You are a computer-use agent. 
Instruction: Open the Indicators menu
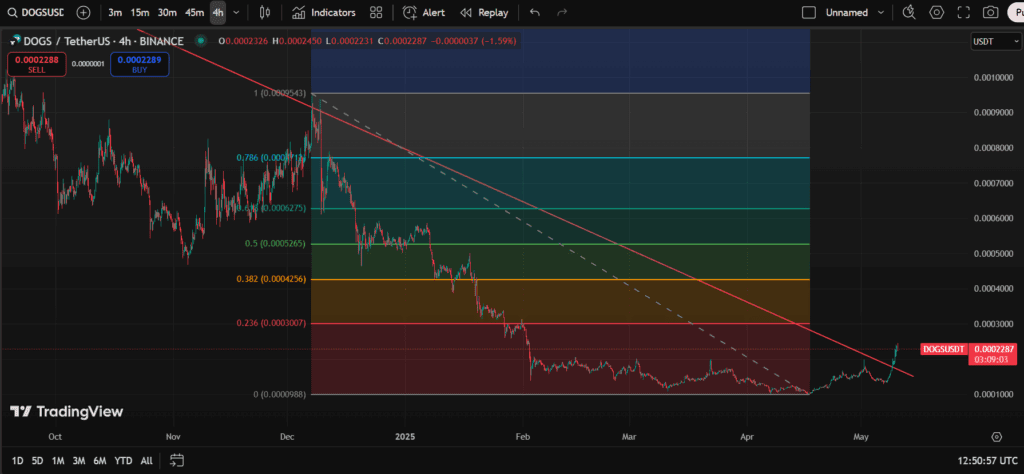324,13
